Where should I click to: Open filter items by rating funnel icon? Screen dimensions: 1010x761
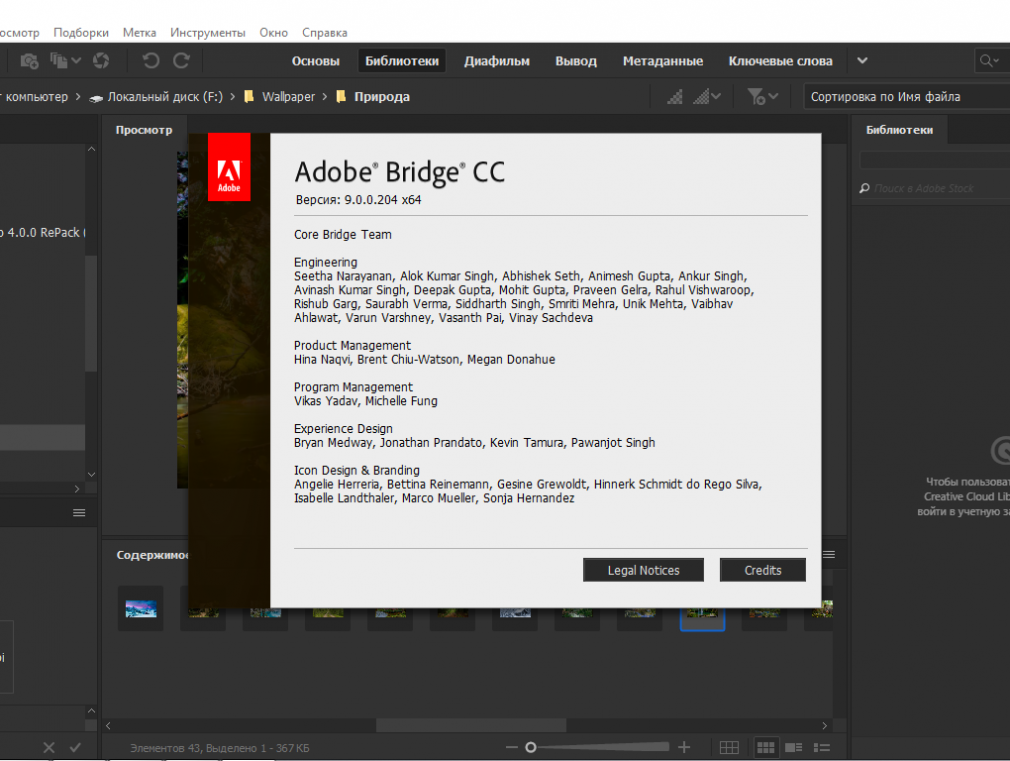756,97
